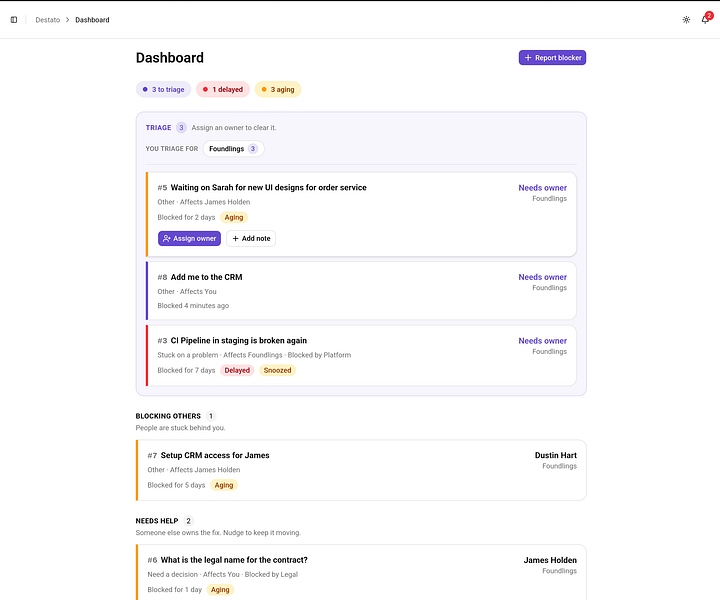This screenshot has width=720, height=600.
Task: Click the Aging tag on blocker #7
Action: pos(224,485)
